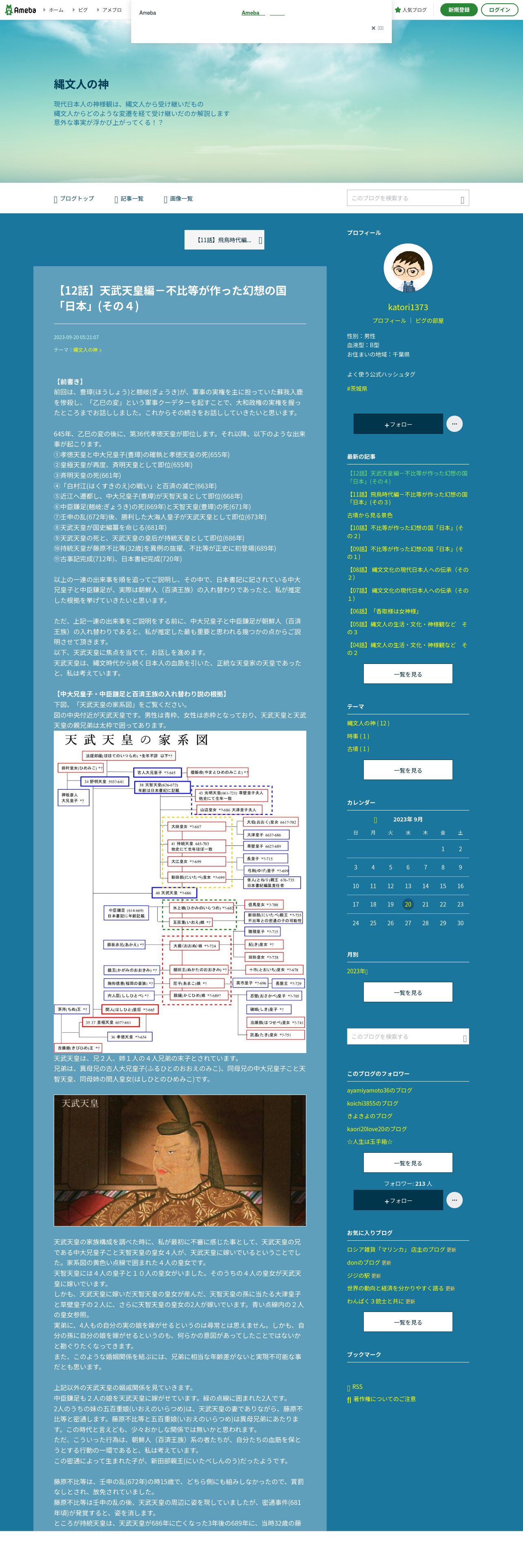Open the theme 時事 ( 1 )
523x1568 pixels.
coord(358,736)
